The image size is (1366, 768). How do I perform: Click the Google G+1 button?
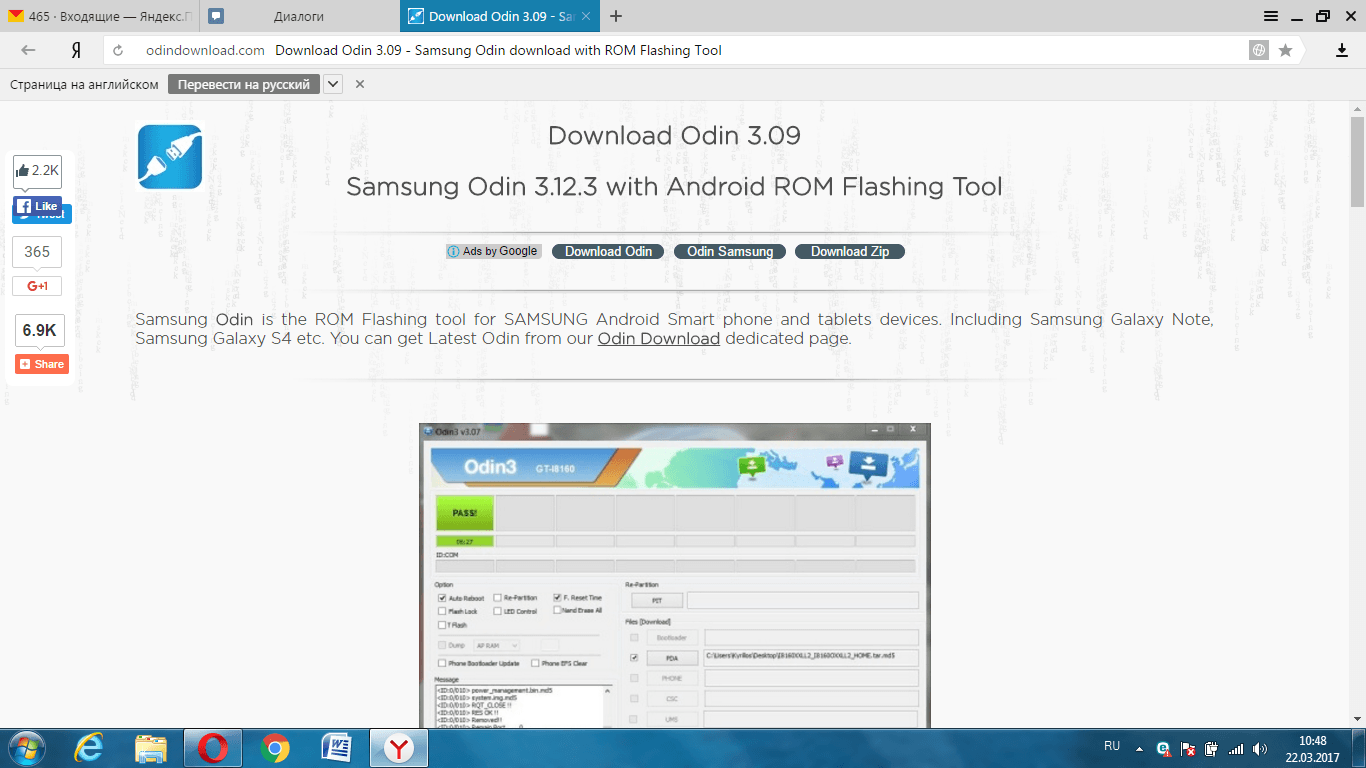tap(37, 286)
